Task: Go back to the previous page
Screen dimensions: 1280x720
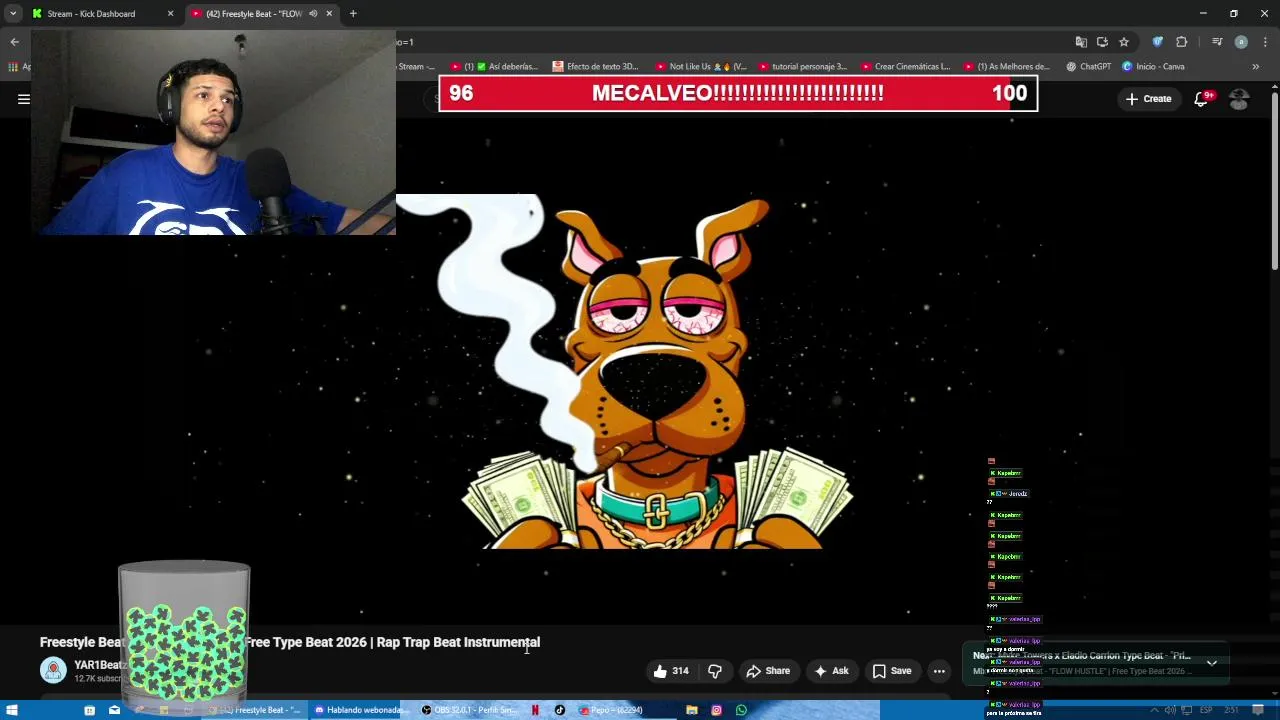Action: pos(14,42)
